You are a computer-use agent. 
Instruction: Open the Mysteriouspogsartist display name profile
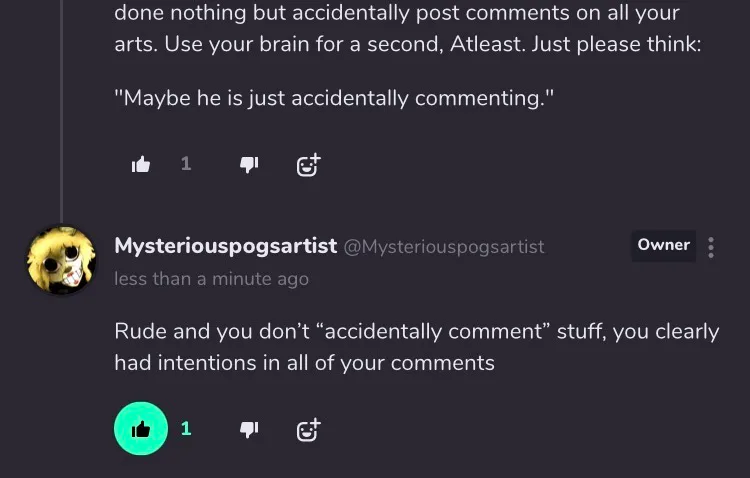225,246
